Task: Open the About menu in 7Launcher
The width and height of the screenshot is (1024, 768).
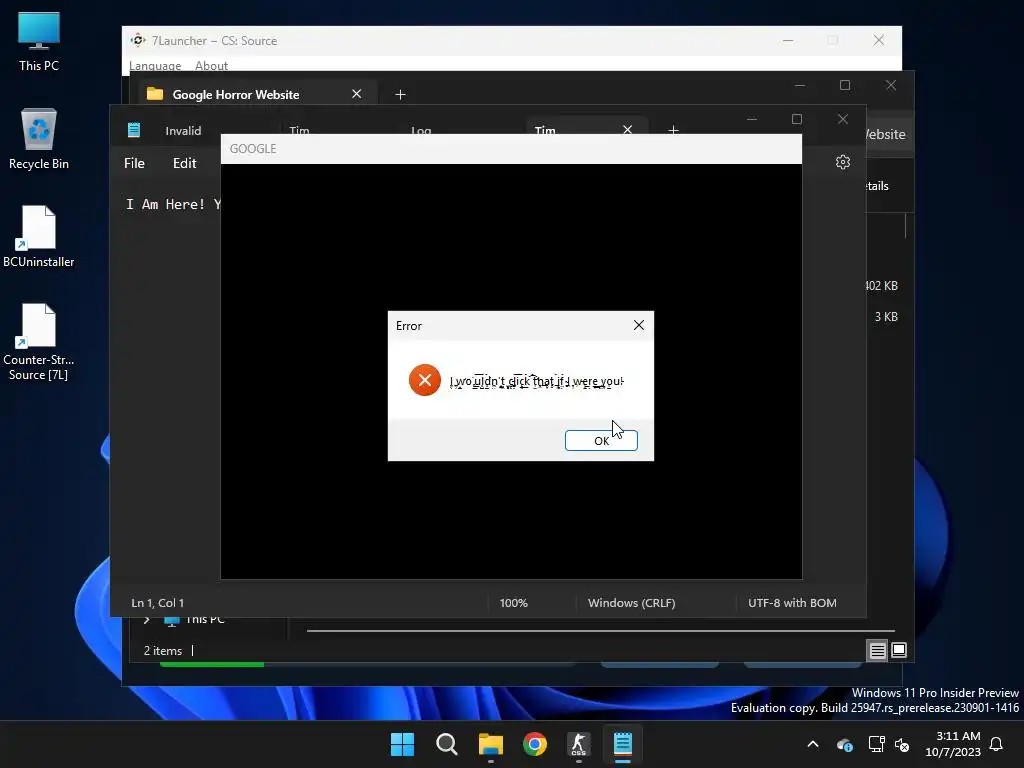Action: [x=212, y=65]
